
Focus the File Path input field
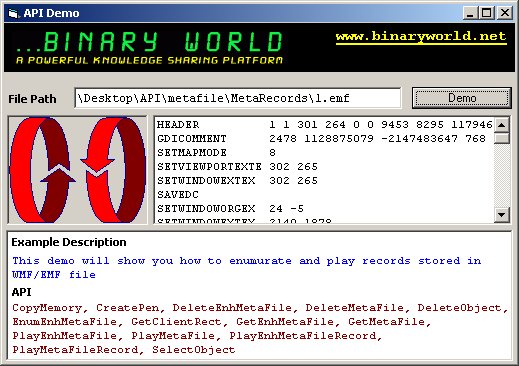point(238,98)
